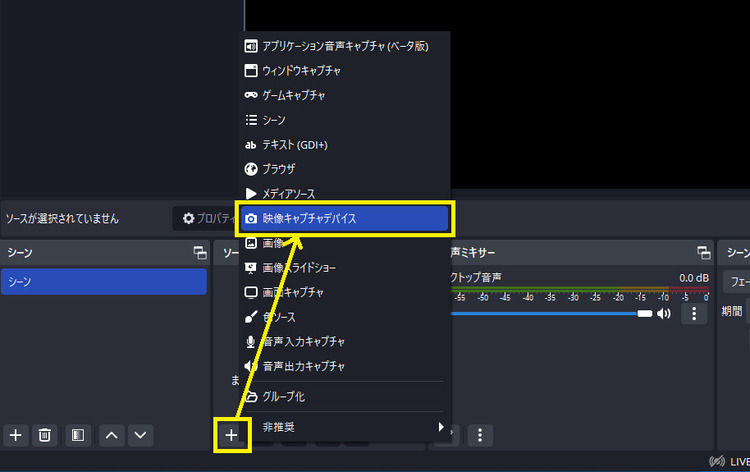Click the シーン dock title text
Viewport: 750px width, 472px height.
20,252
